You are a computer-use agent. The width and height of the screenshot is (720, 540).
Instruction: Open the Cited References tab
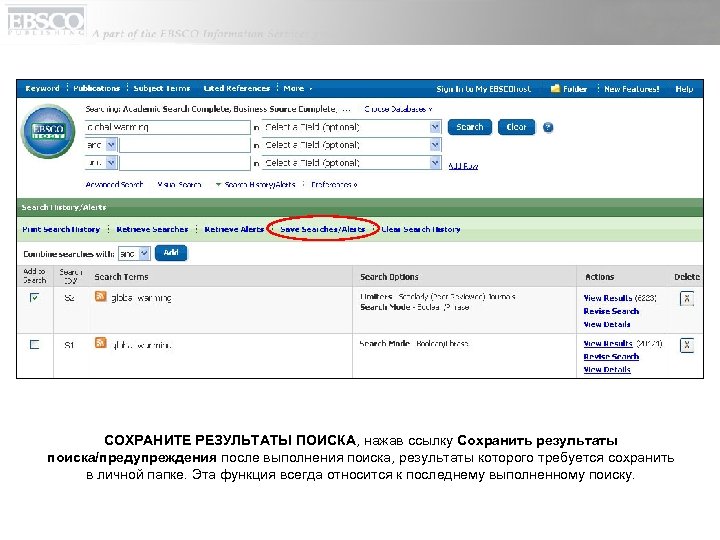236,88
